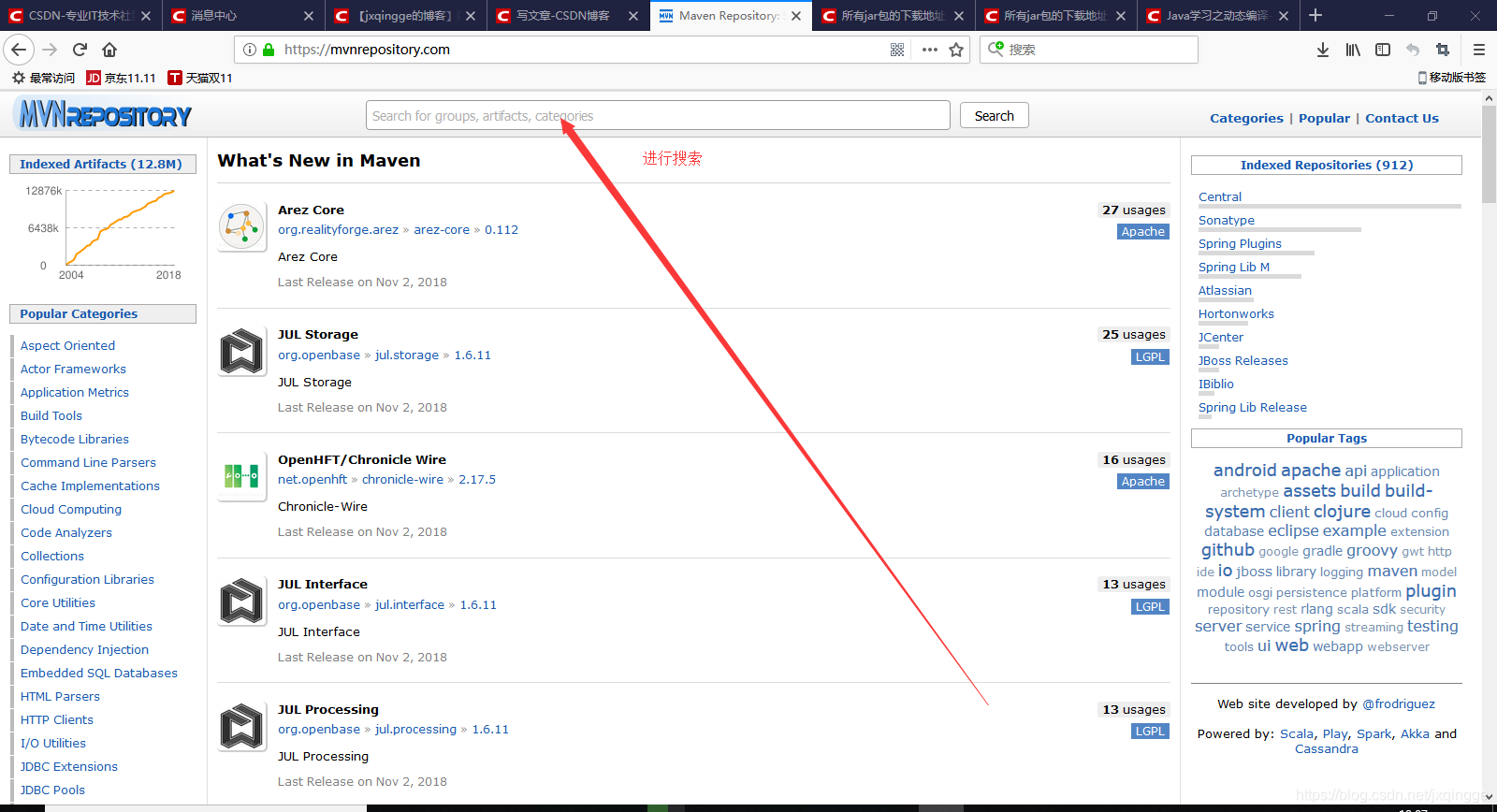Switch to the jxqingge的博客 tab
The height and width of the screenshot is (812, 1497).
click(405, 16)
